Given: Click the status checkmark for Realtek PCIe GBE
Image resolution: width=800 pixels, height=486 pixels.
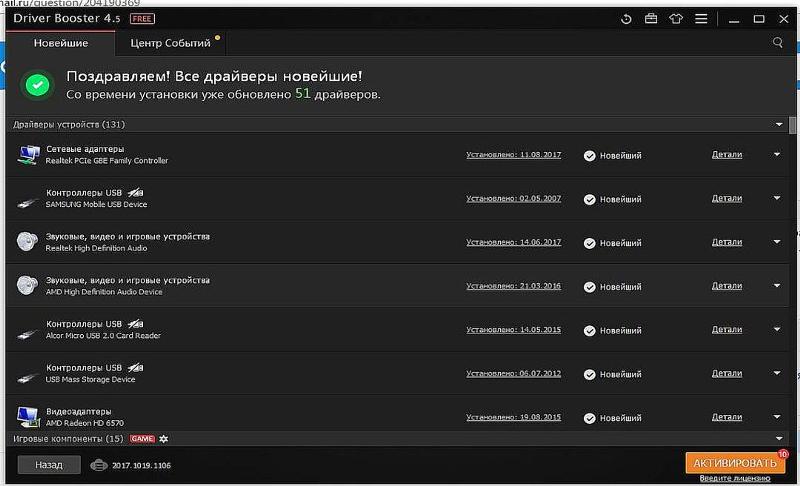Looking at the screenshot, I should [x=589, y=156].
